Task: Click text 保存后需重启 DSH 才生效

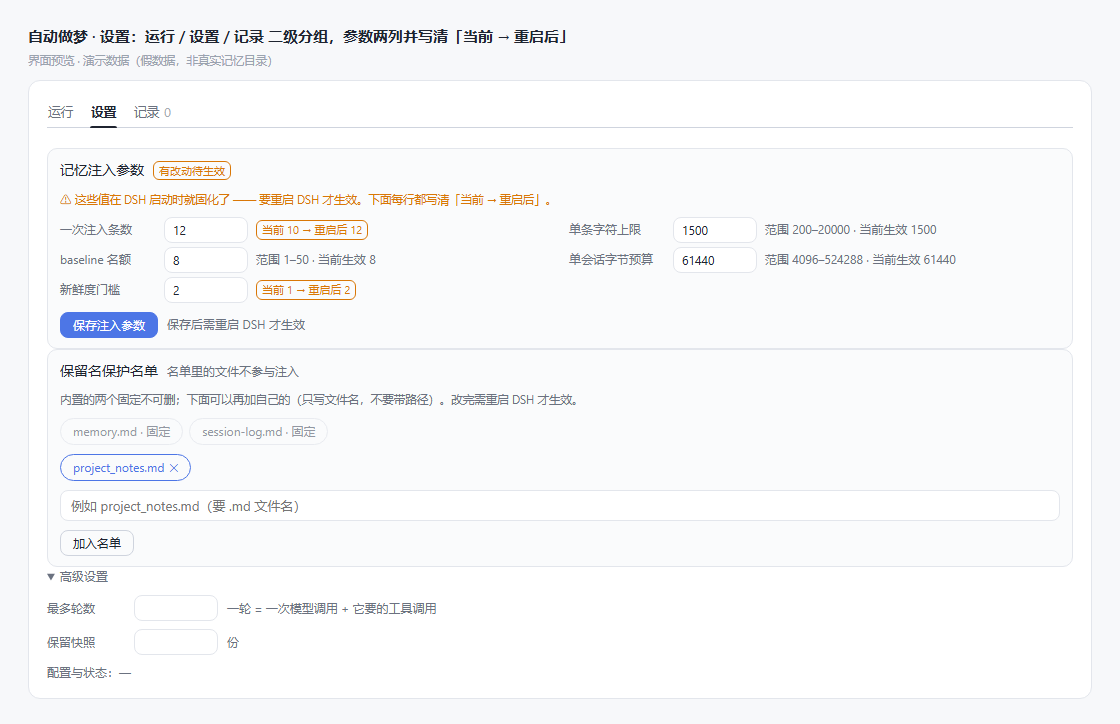Action: pos(236,325)
